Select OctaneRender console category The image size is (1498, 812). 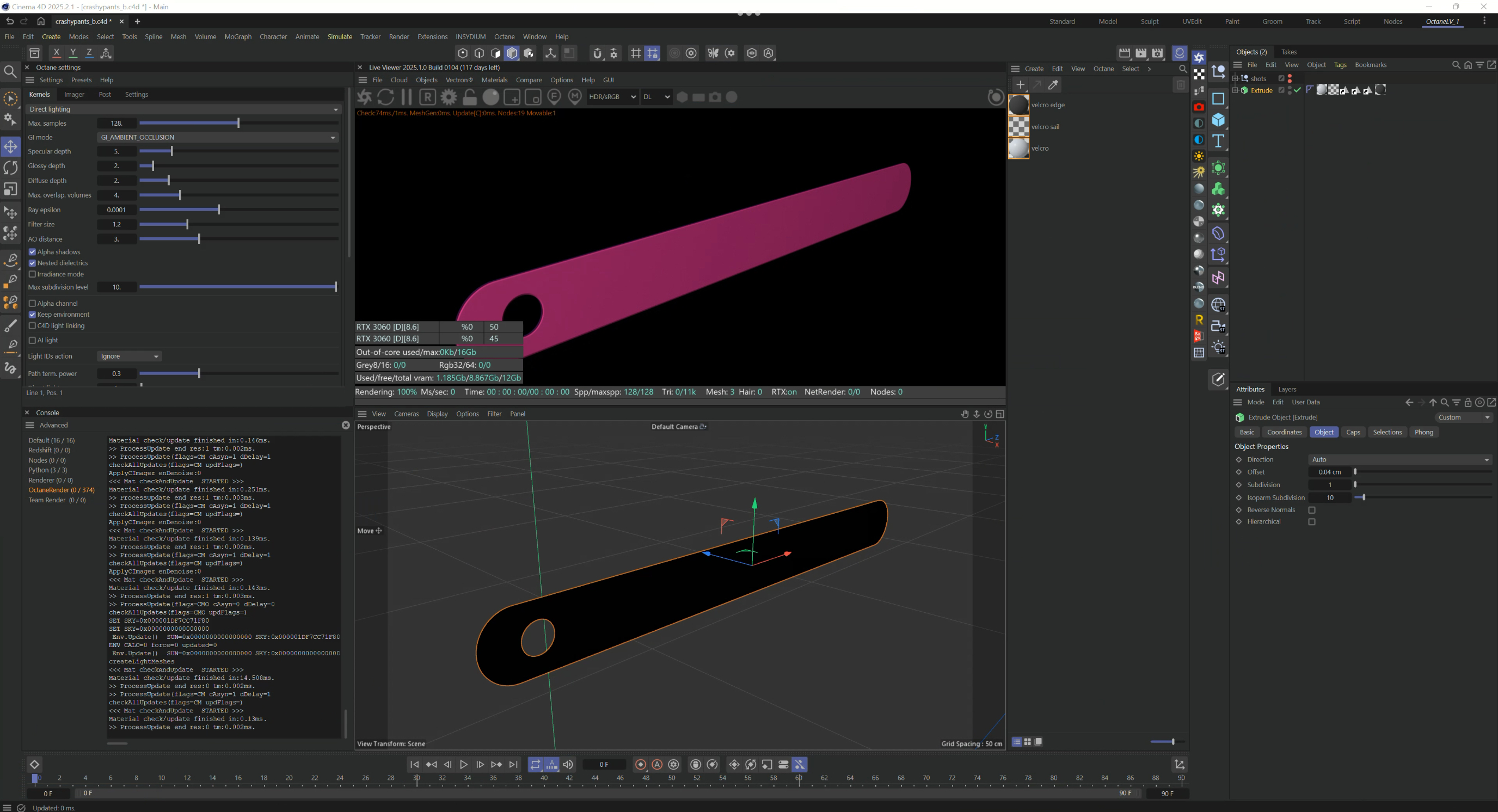coord(61,490)
